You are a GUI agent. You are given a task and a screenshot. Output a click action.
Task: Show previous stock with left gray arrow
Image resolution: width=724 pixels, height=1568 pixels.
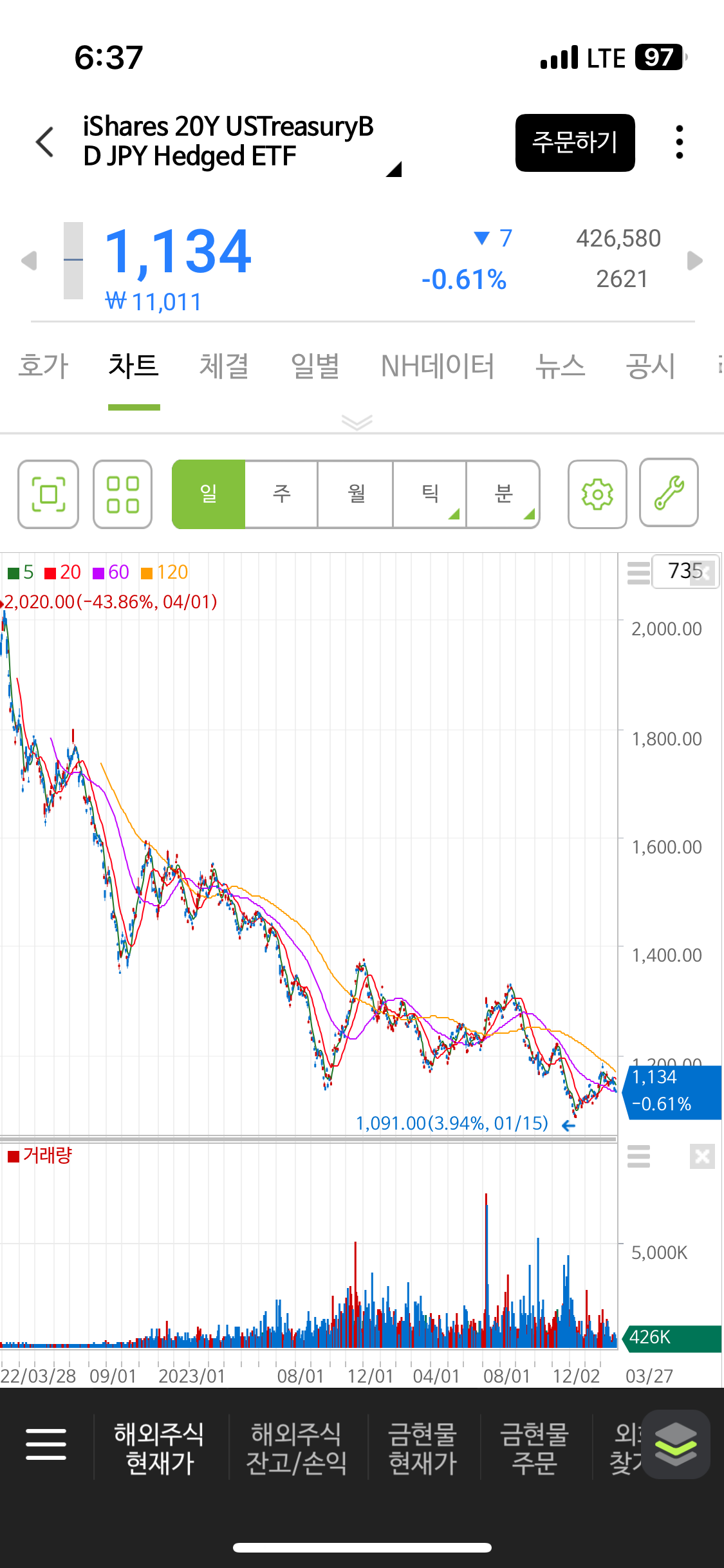coord(29,261)
